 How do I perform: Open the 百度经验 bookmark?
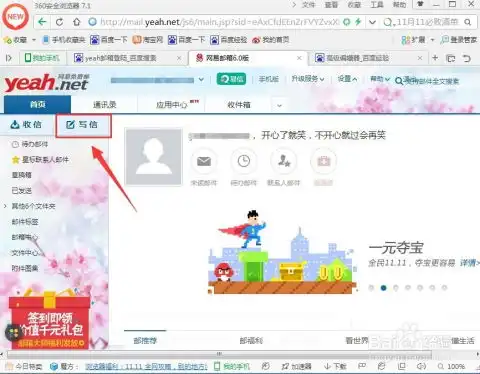click(x=229, y=40)
